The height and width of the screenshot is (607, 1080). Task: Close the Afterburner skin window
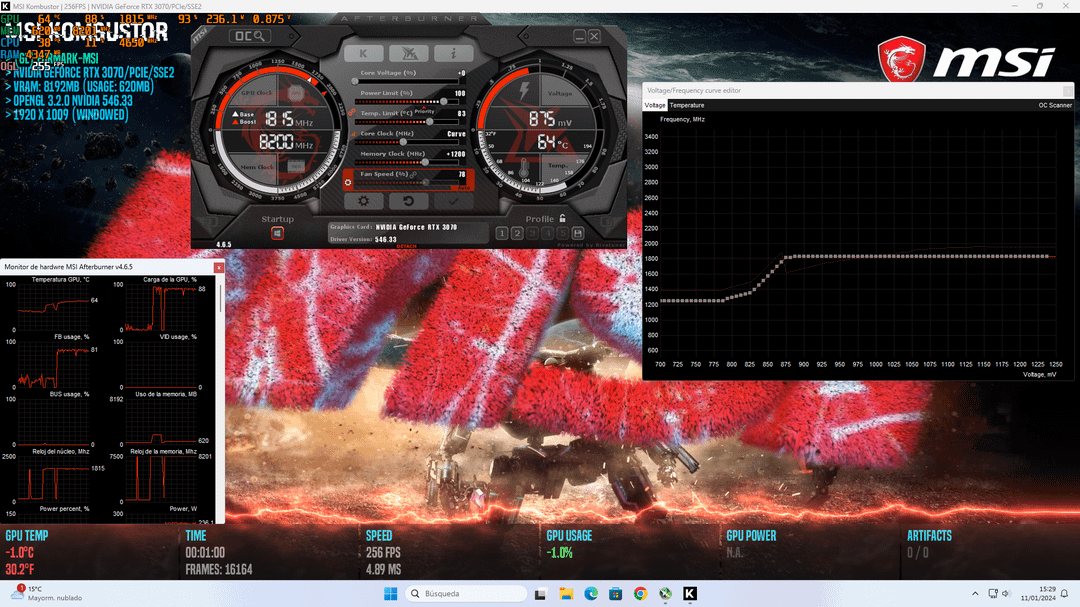[594, 36]
